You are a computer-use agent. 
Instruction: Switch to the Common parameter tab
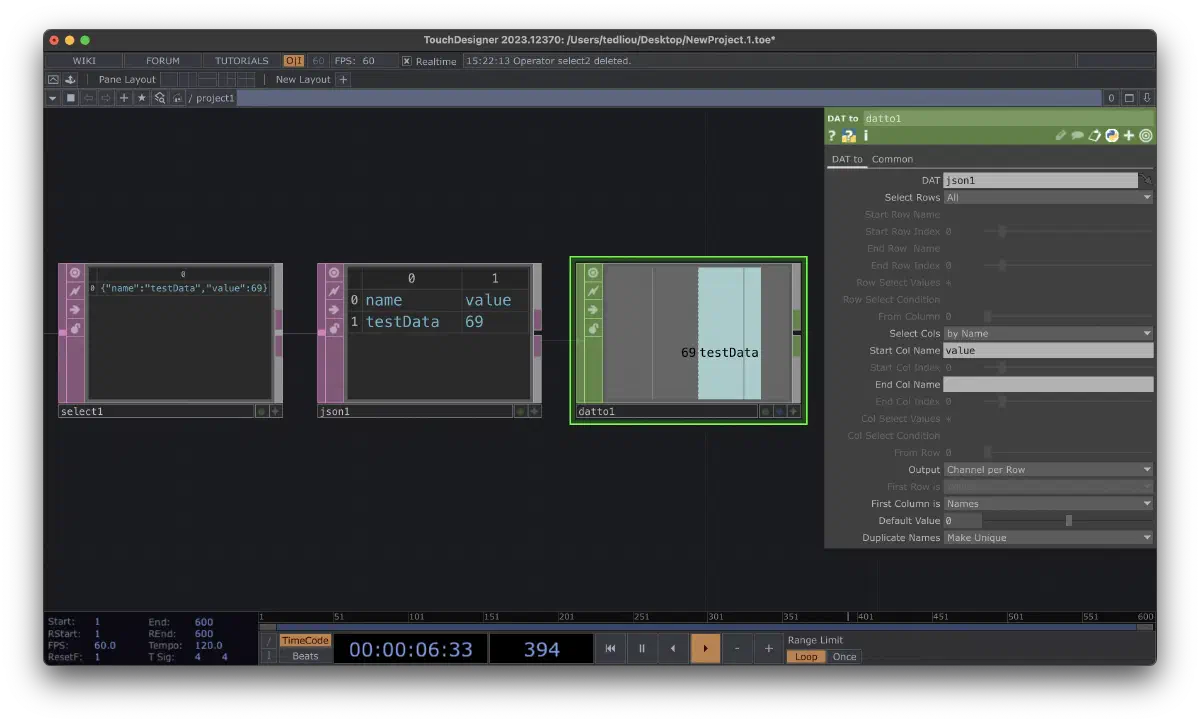pos(892,159)
